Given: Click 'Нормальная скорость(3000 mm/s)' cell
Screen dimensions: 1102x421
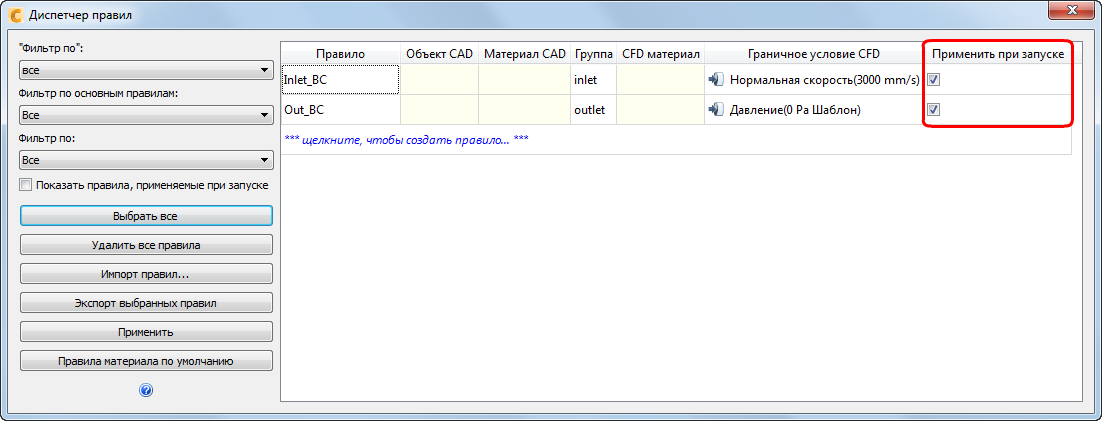Looking at the screenshot, I should [814, 79].
